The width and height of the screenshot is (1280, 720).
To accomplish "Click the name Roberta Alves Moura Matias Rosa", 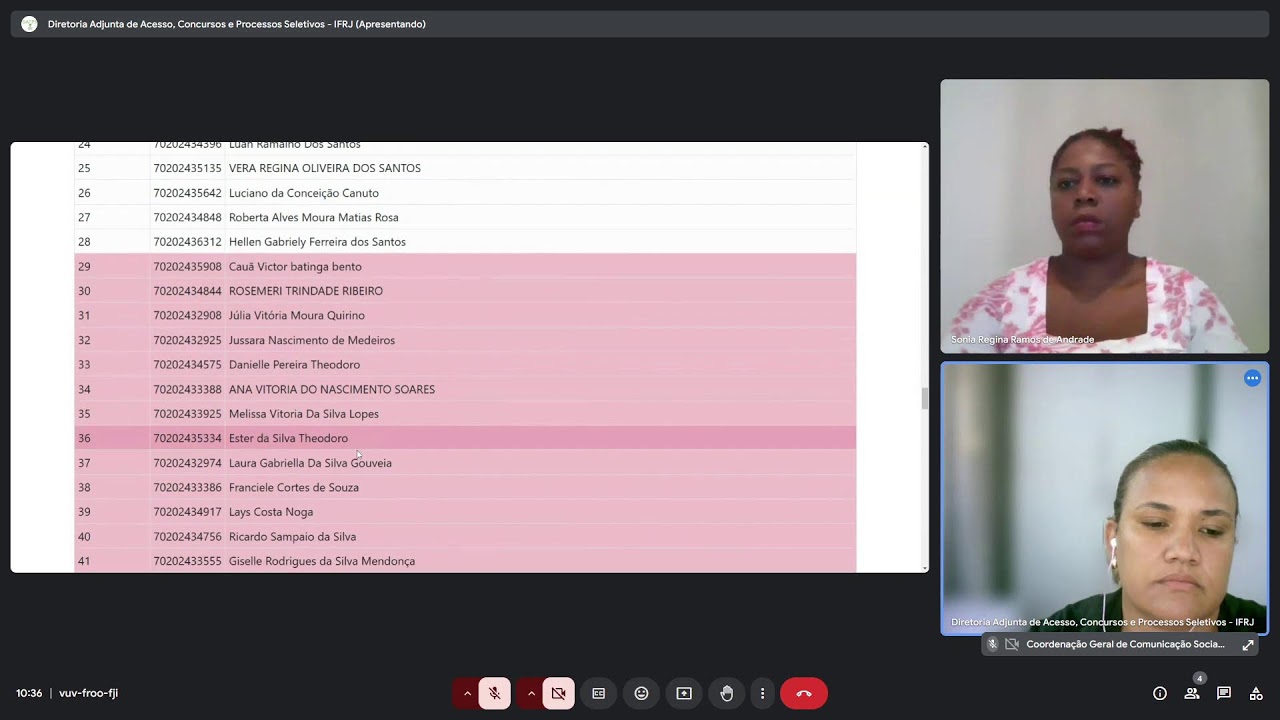I will [314, 217].
